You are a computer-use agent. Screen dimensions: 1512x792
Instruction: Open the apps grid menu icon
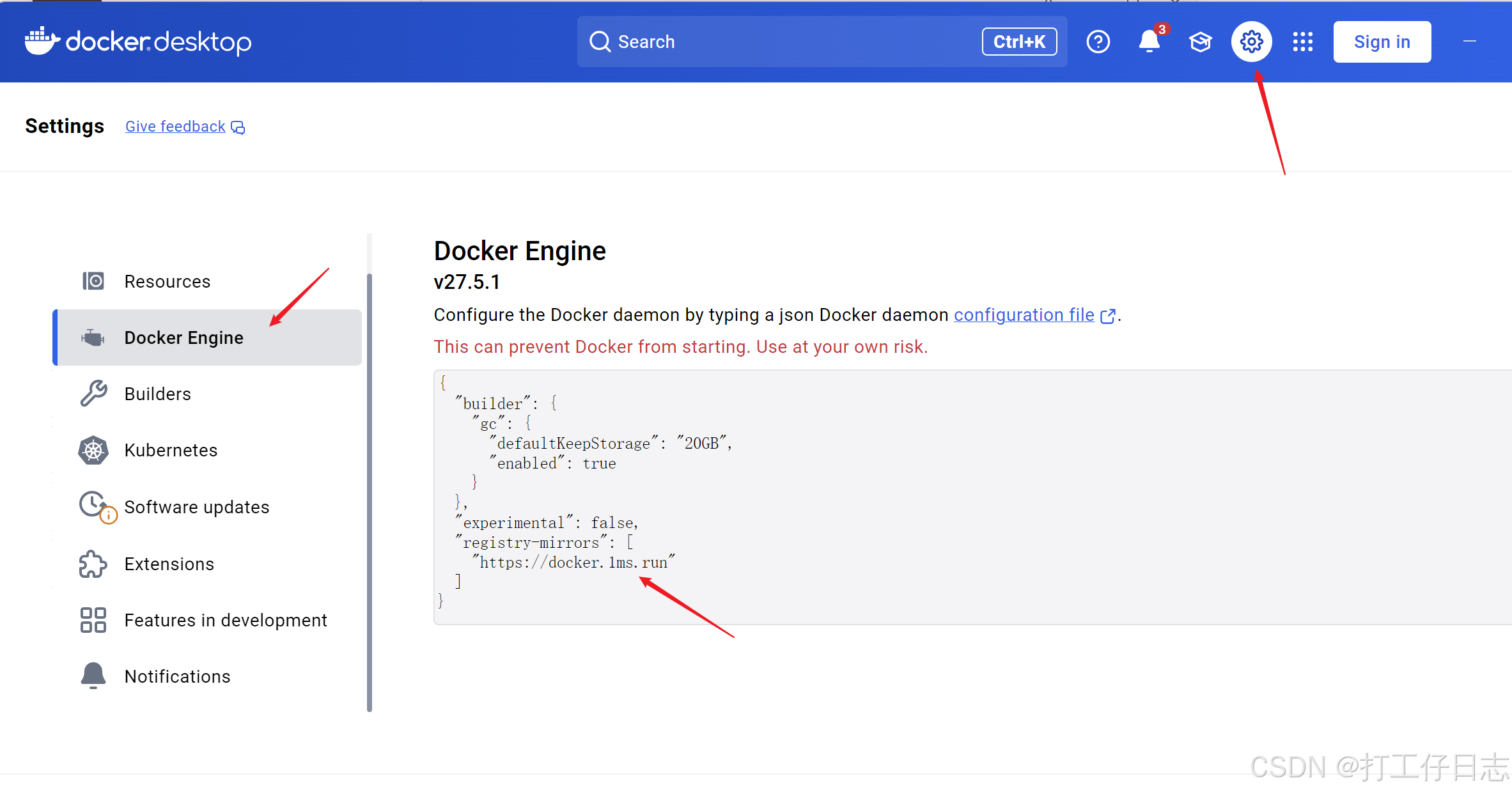[x=1302, y=42]
